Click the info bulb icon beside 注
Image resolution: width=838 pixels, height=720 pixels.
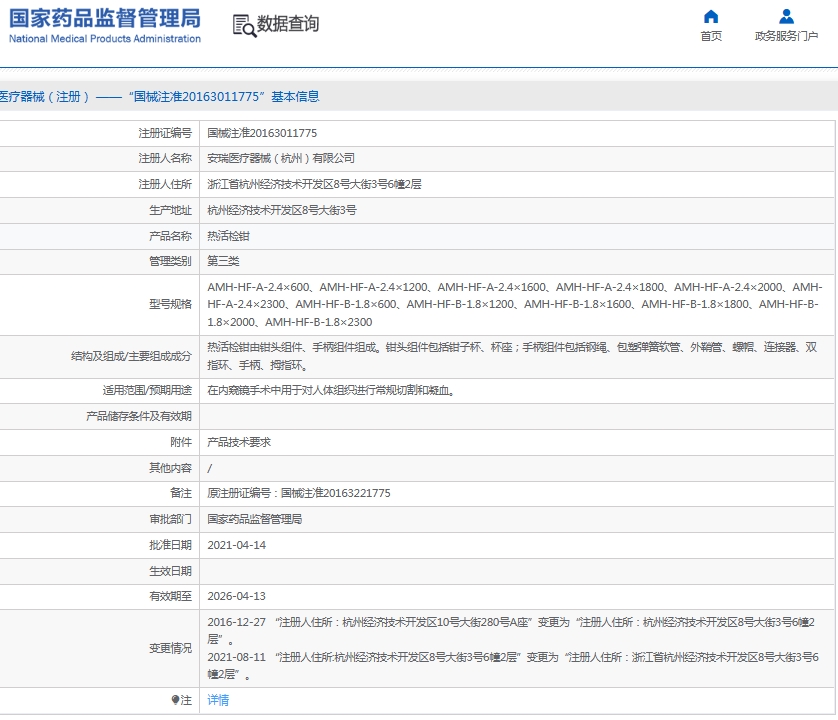175,699
